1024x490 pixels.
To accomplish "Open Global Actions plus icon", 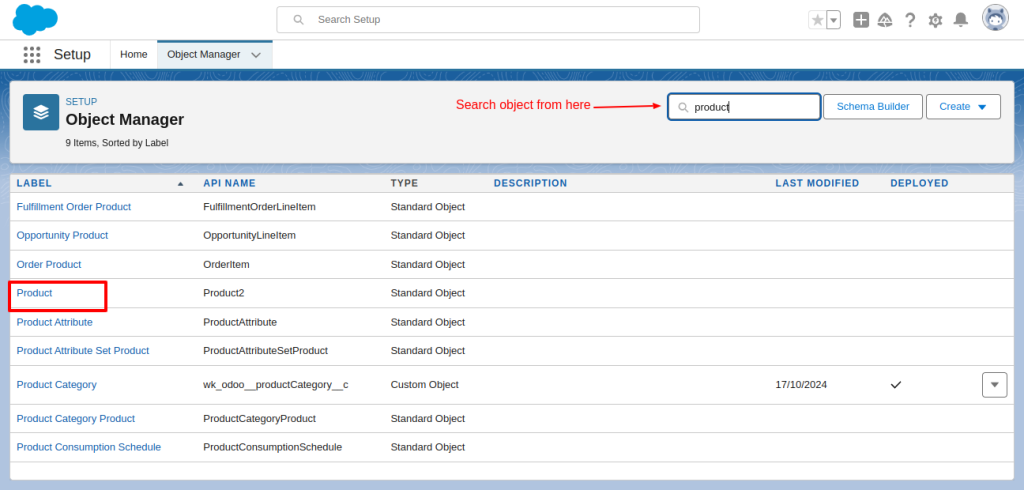I will pos(861,20).
